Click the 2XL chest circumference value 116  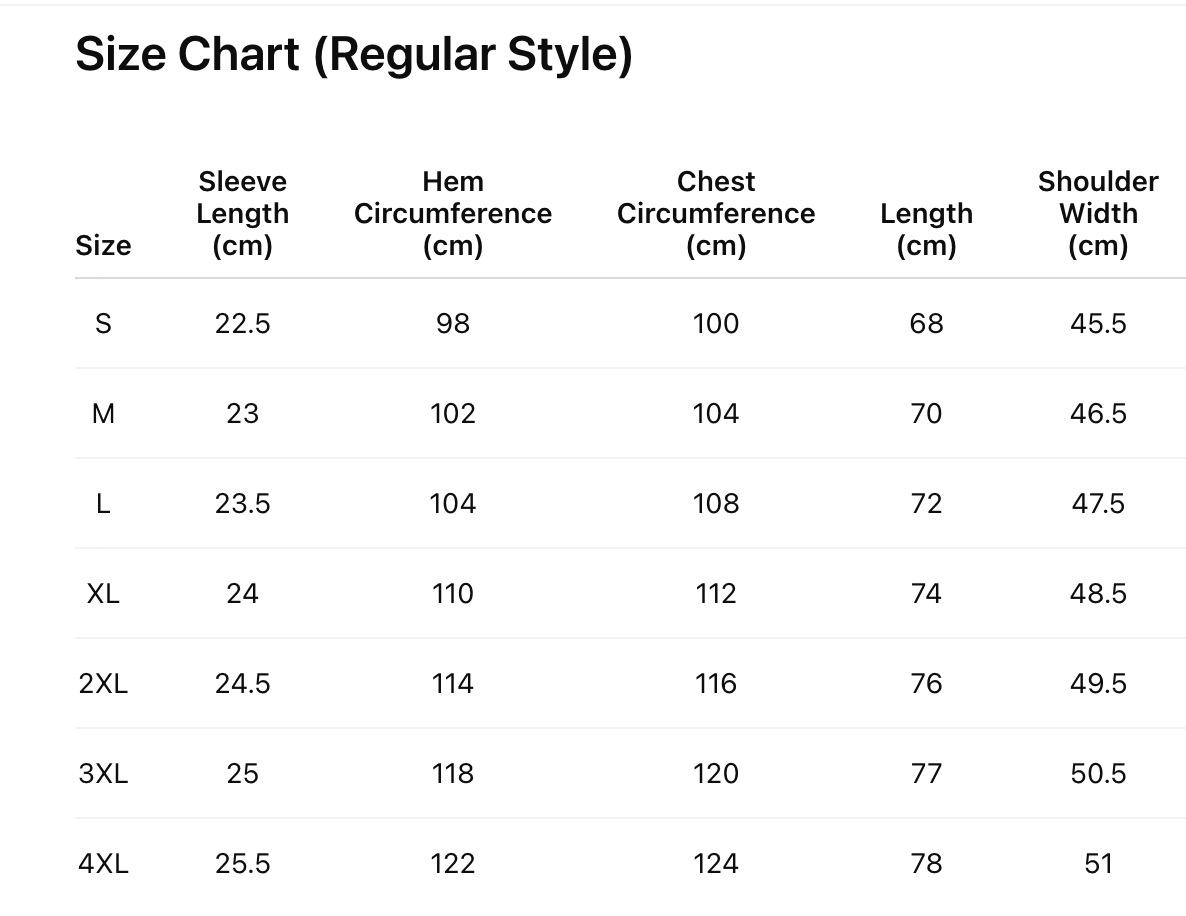tap(716, 683)
